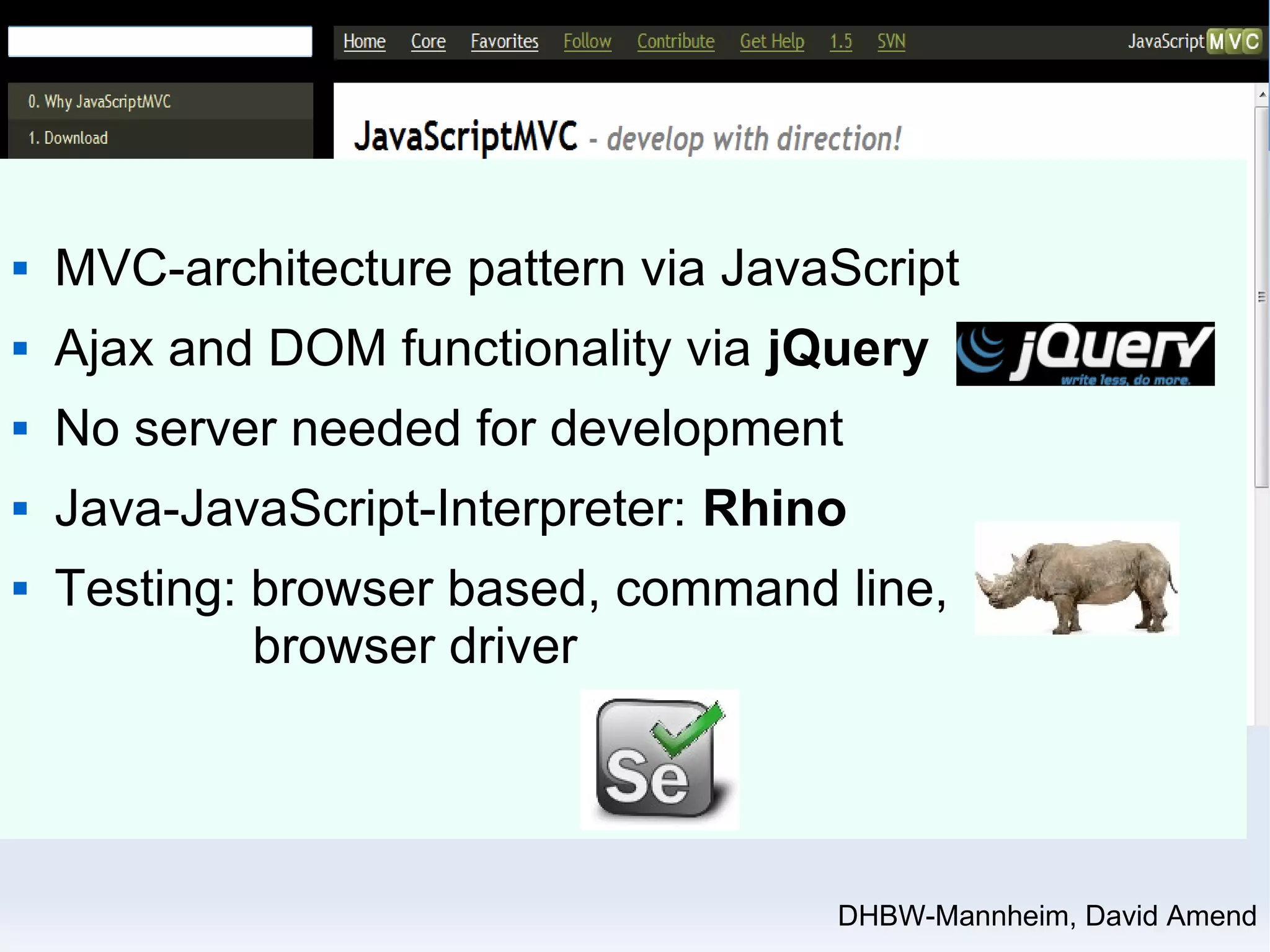
Task: Open the Follow navigation link
Action: [587, 42]
